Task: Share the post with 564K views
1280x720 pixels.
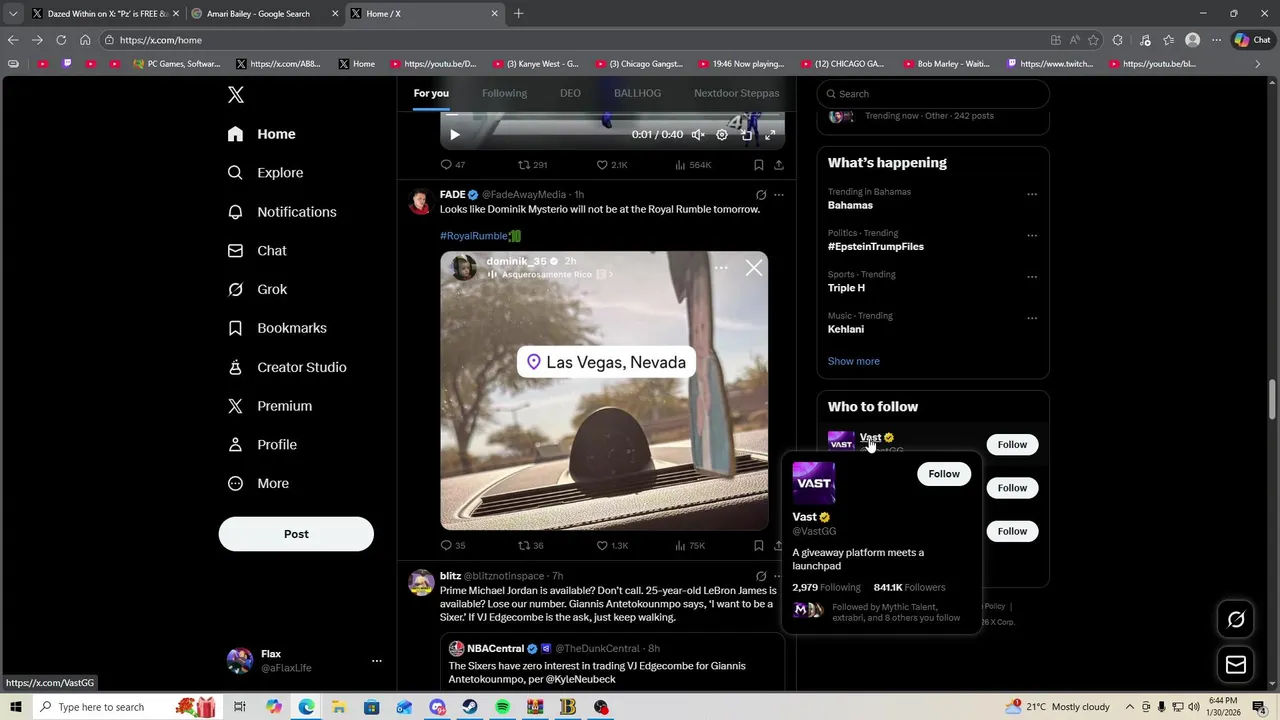Action: point(779,165)
